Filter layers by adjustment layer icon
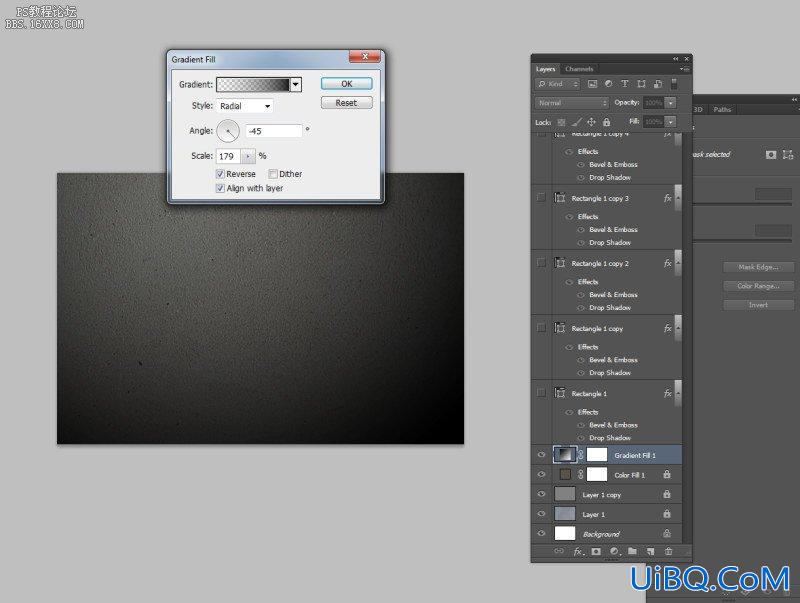This screenshot has height=603, width=800. pos(608,84)
